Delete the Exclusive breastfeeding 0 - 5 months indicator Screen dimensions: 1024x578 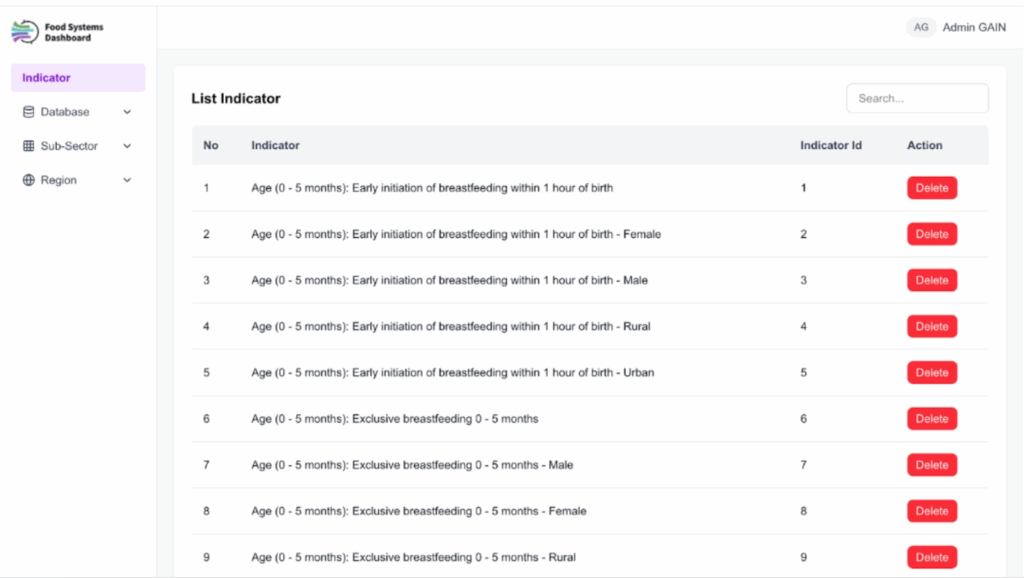pos(931,419)
